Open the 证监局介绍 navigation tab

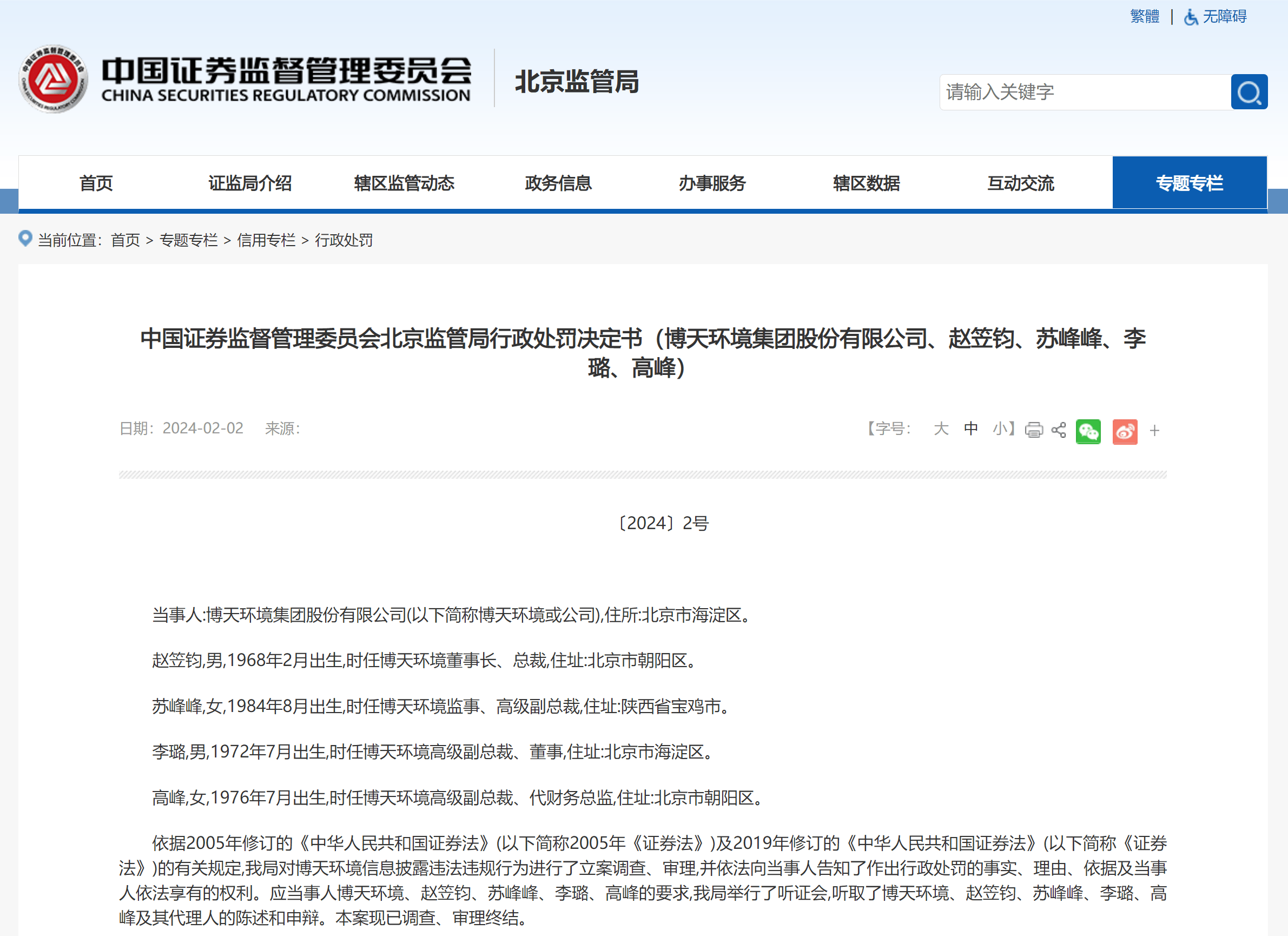pyautogui.click(x=250, y=183)
